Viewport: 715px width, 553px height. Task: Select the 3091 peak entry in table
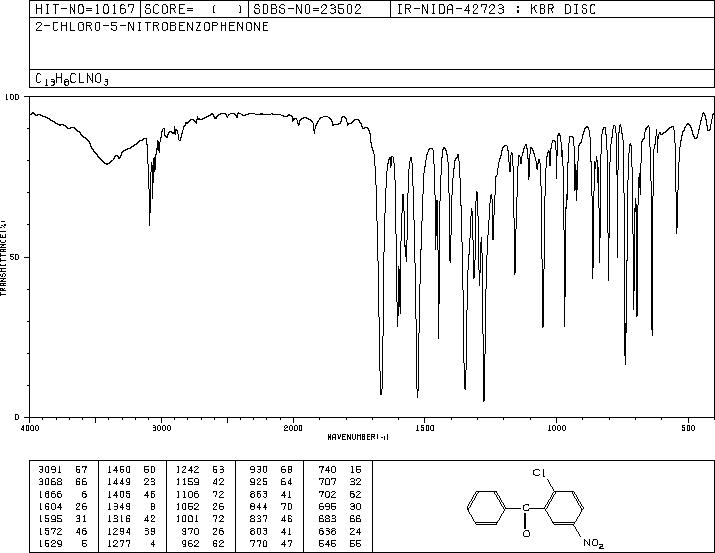pos(62,470)
